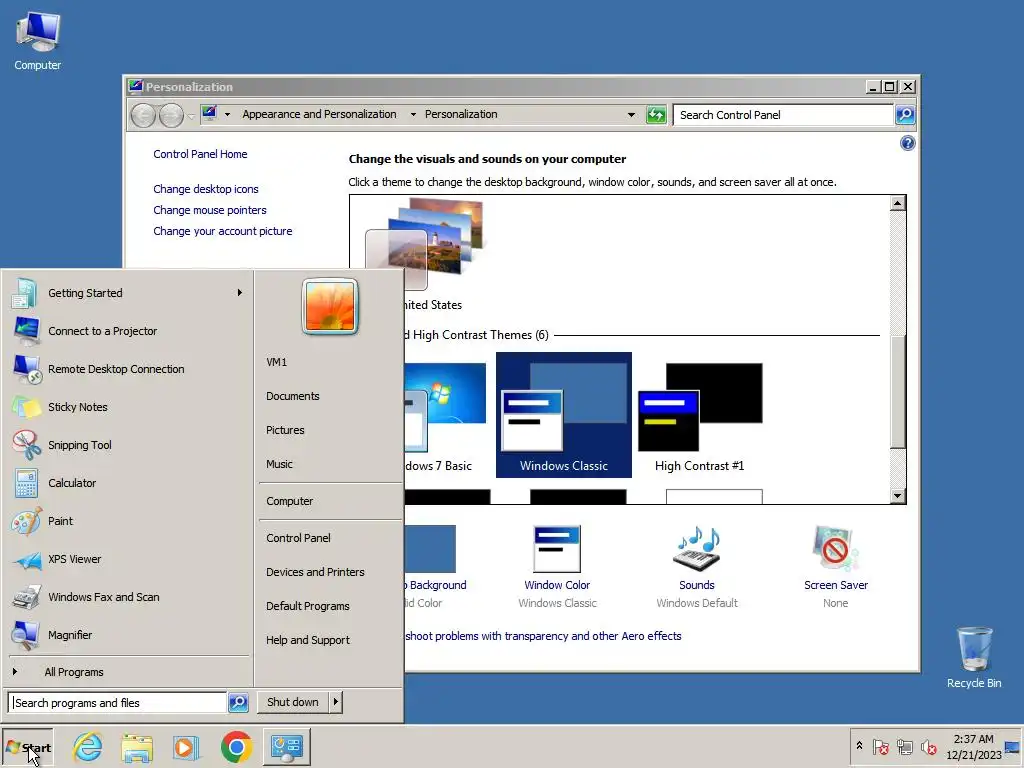Click Change your account picture link
Viewport: 1024px width, 768px height.
pos(223,231)
